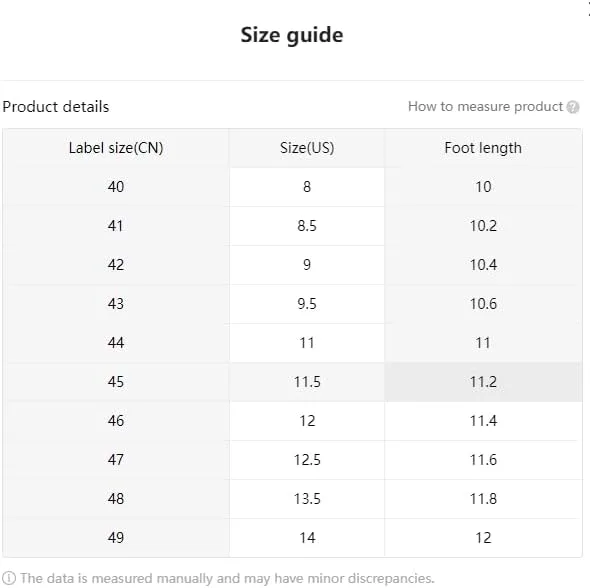The width and height of the screenshot is (590, 588).
Task: Click the help question mark icon
Action: coord(572,107)
